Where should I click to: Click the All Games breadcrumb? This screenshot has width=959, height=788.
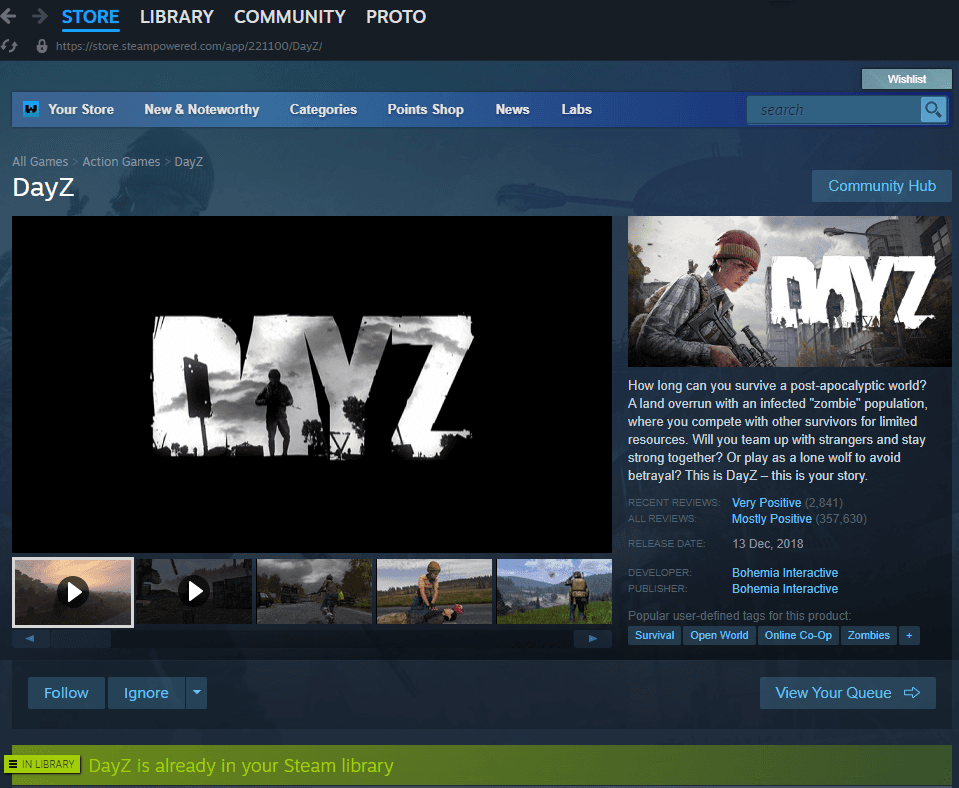(40, 162)
